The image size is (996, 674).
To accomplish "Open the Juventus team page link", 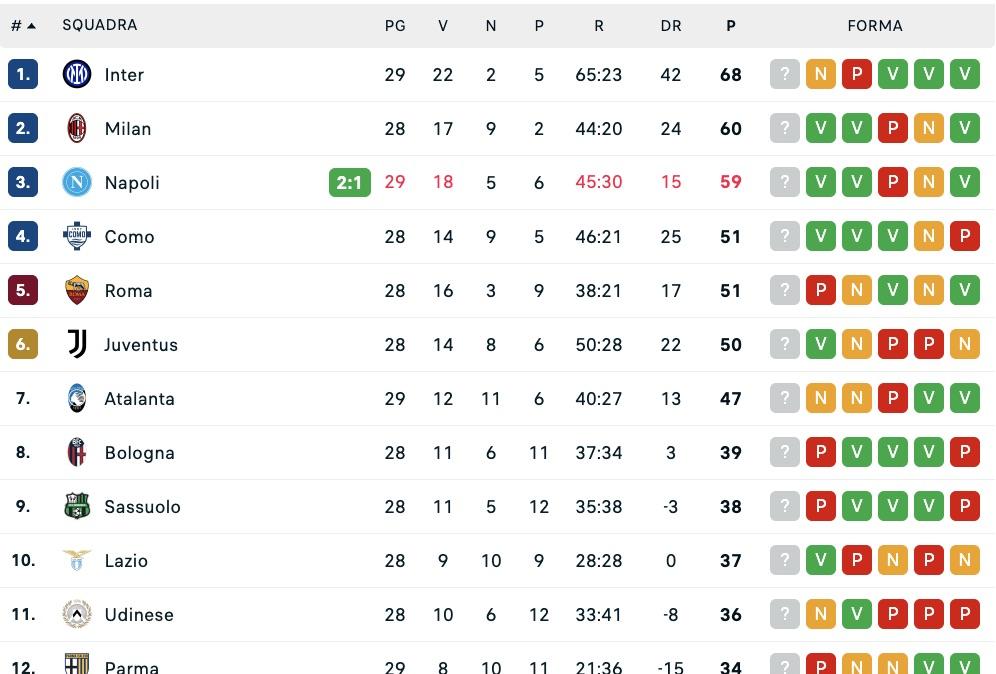I will pos(141,344).
